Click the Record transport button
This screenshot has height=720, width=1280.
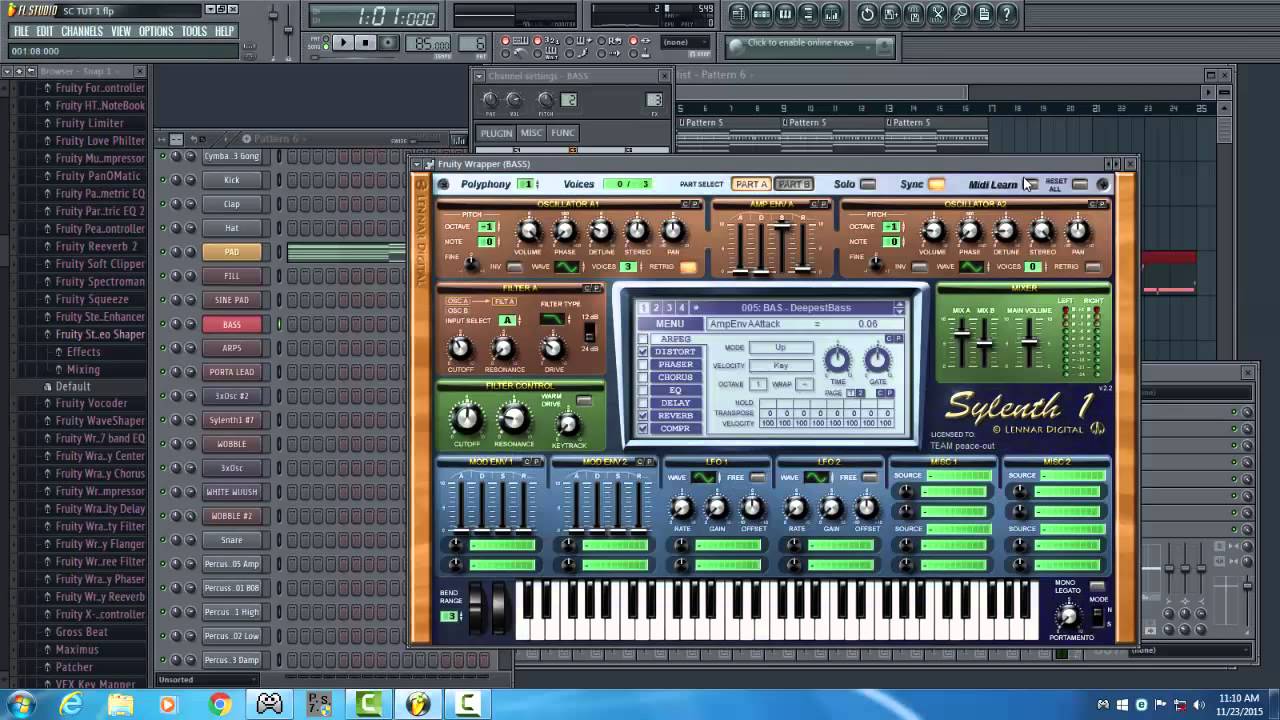[x=388, y=43]
